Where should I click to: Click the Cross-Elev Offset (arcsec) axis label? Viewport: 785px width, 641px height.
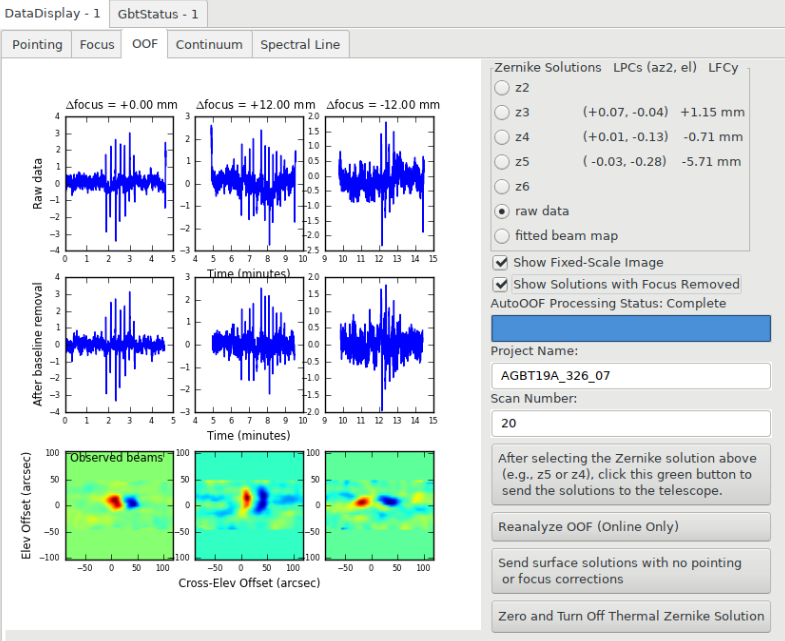[249, 583]
